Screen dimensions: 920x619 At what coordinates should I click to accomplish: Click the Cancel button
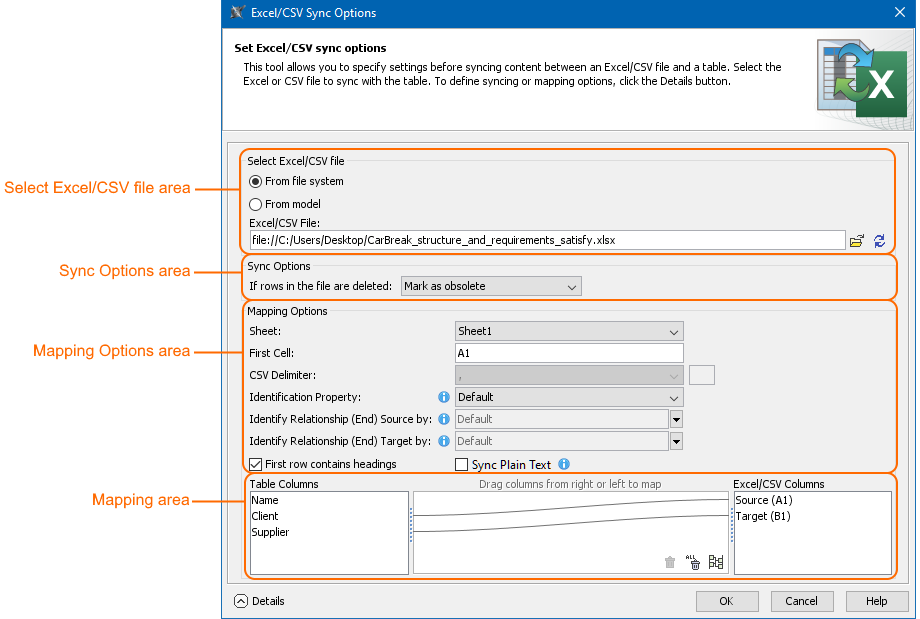tap(801, 601)
